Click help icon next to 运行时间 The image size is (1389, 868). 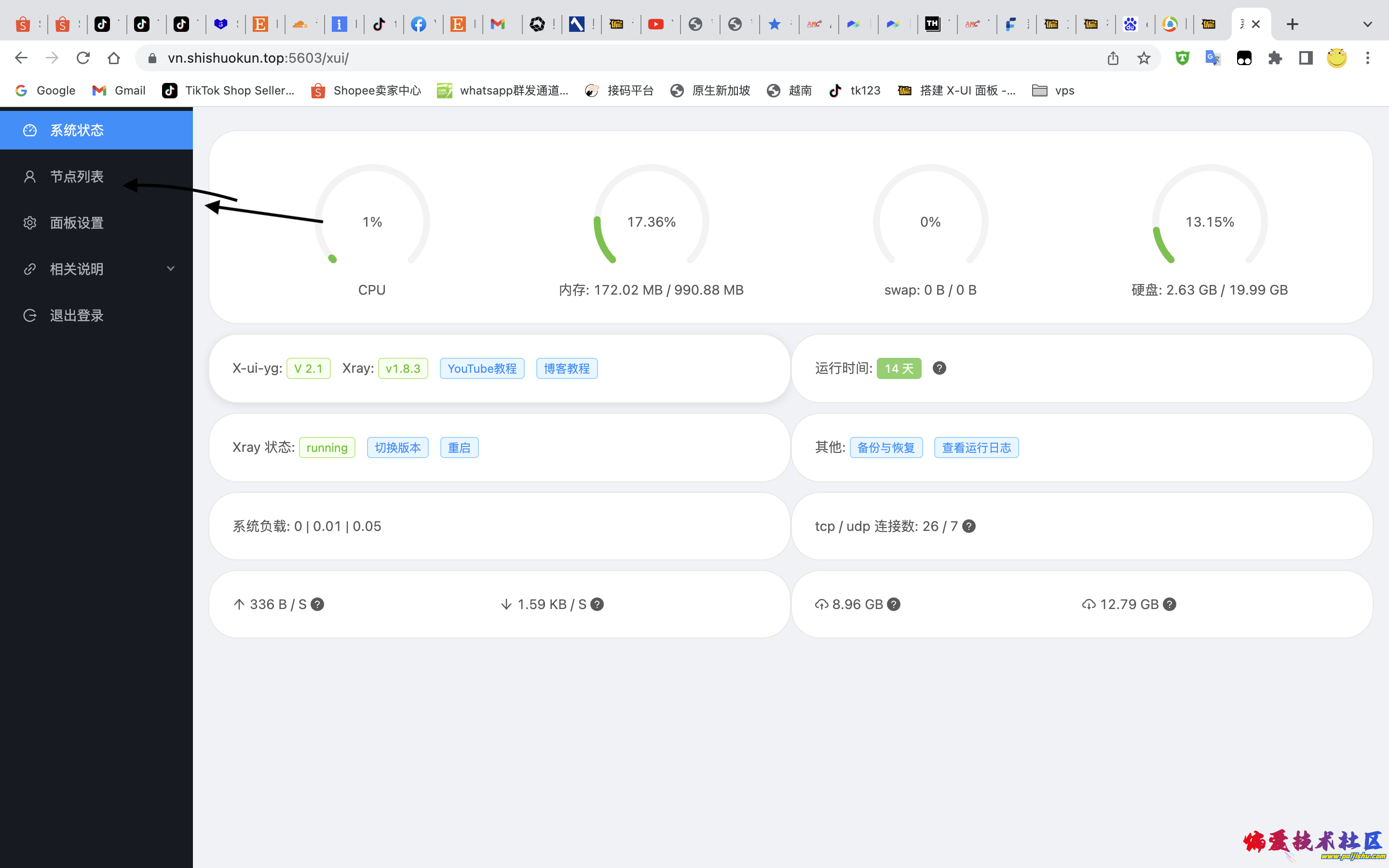pyautogui.click(x=939, y=368)
